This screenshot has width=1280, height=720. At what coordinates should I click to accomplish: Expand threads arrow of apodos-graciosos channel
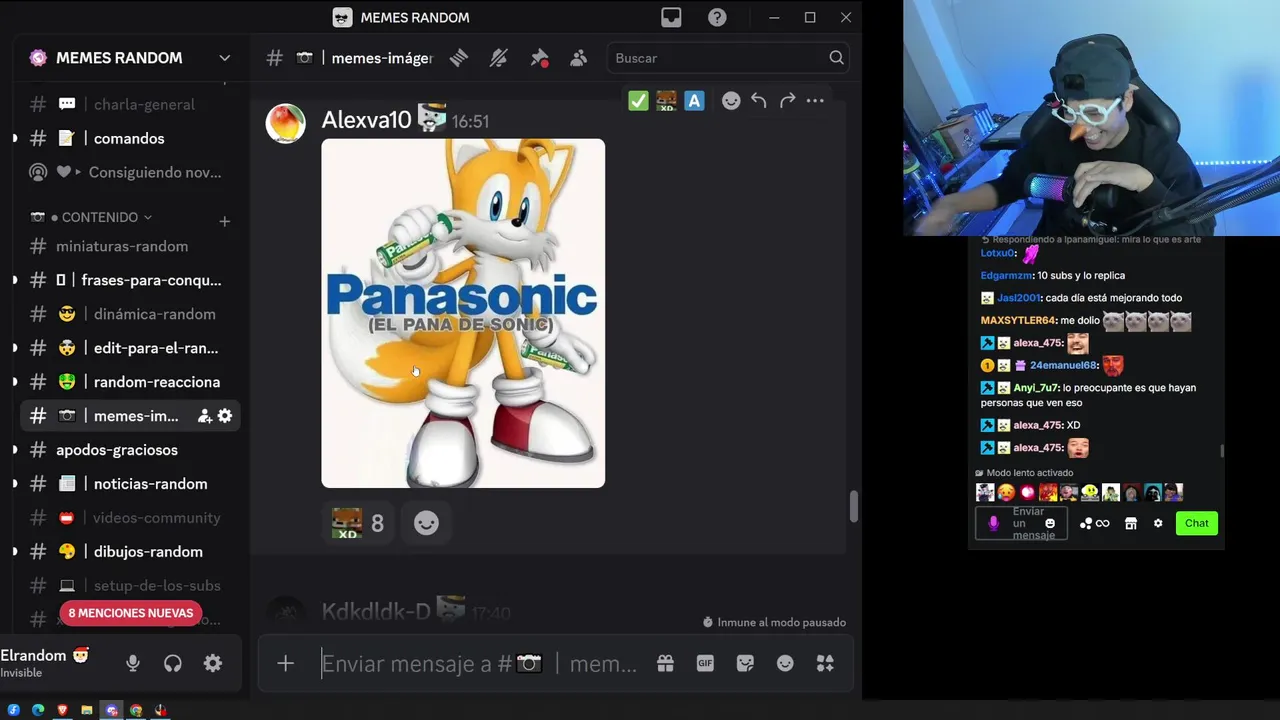[x=14, y=450]
